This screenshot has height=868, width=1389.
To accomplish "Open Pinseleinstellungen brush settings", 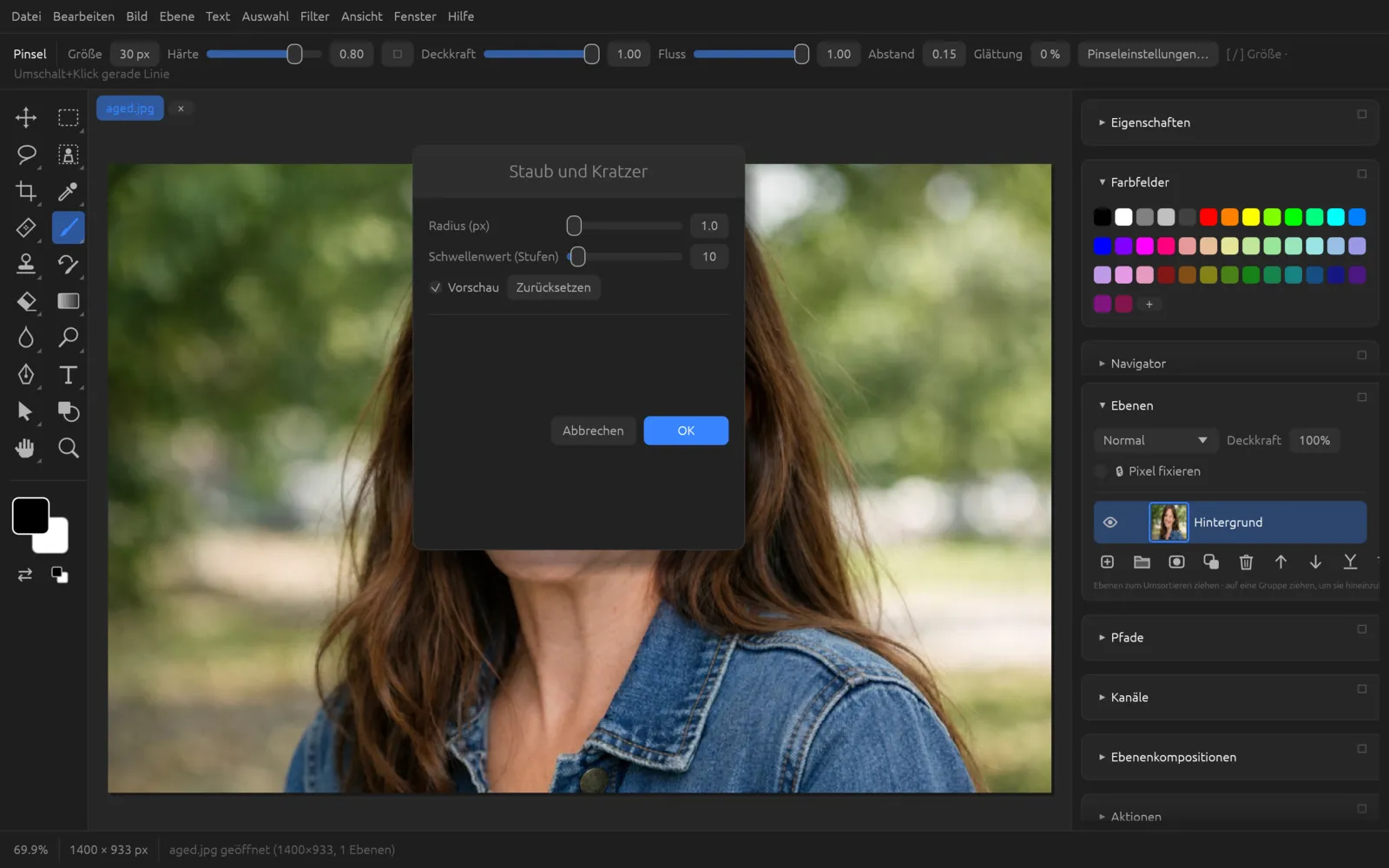I will point(1147,54).
